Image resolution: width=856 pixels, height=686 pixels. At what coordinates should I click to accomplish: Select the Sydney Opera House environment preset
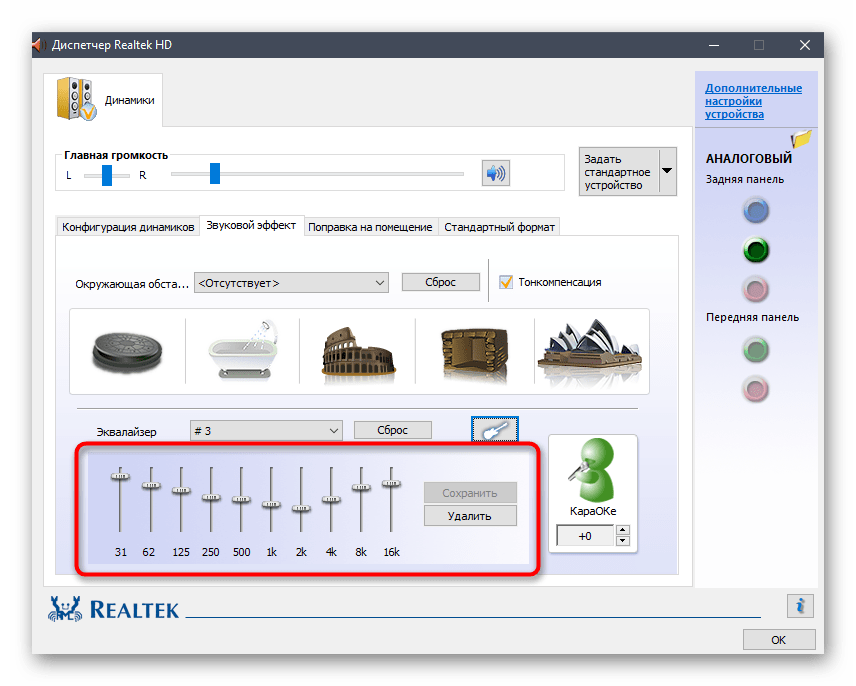point(589,349)
